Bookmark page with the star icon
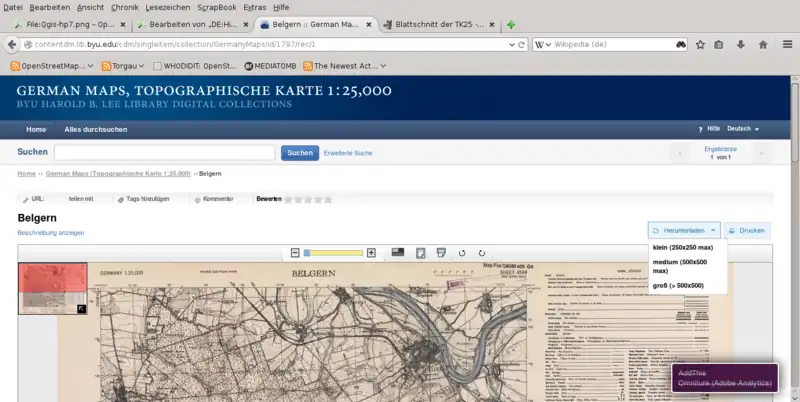Image resolution: width=800 pixels, height=402 pixels. coord(700,44)
